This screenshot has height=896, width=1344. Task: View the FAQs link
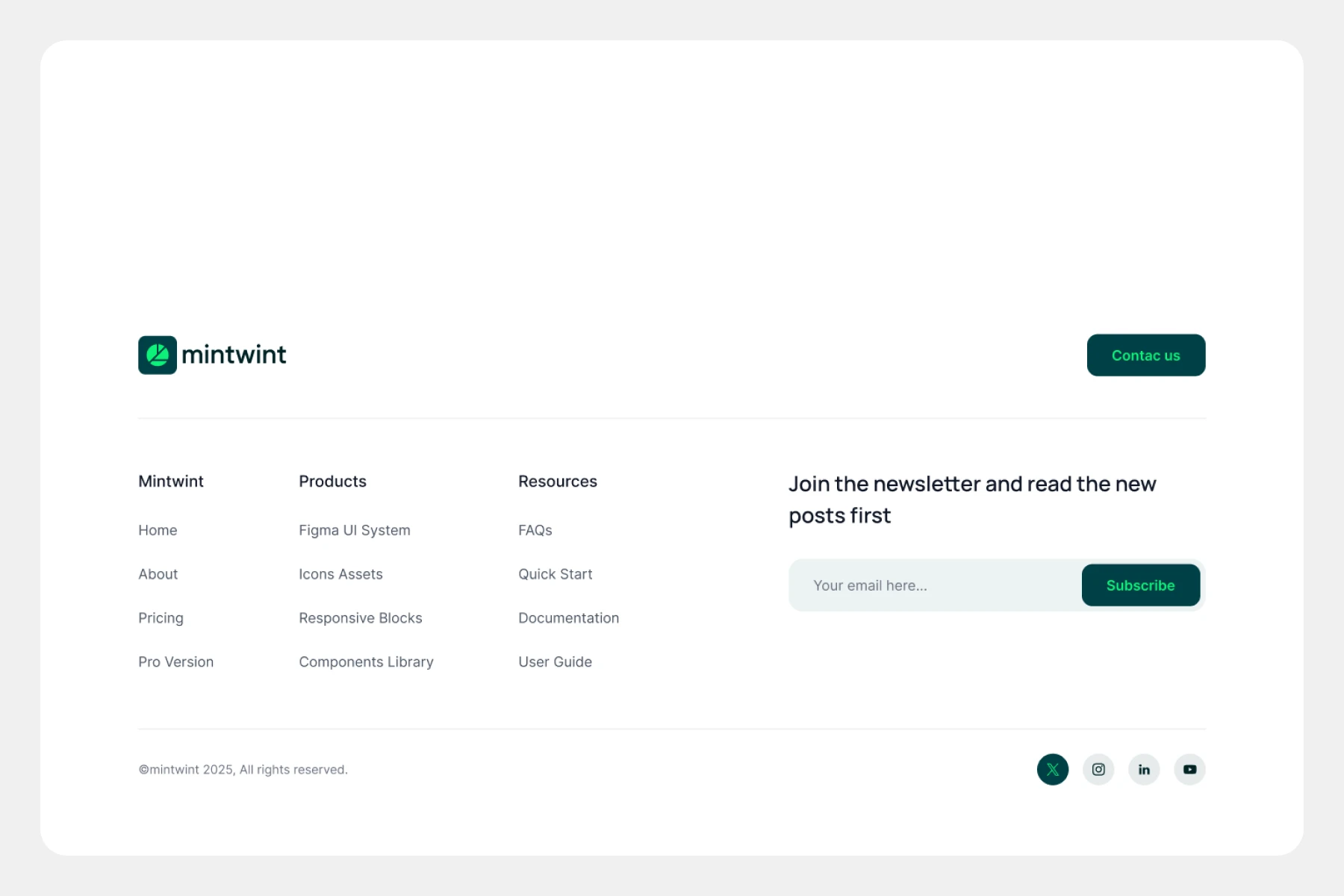(x=535, y=530)
